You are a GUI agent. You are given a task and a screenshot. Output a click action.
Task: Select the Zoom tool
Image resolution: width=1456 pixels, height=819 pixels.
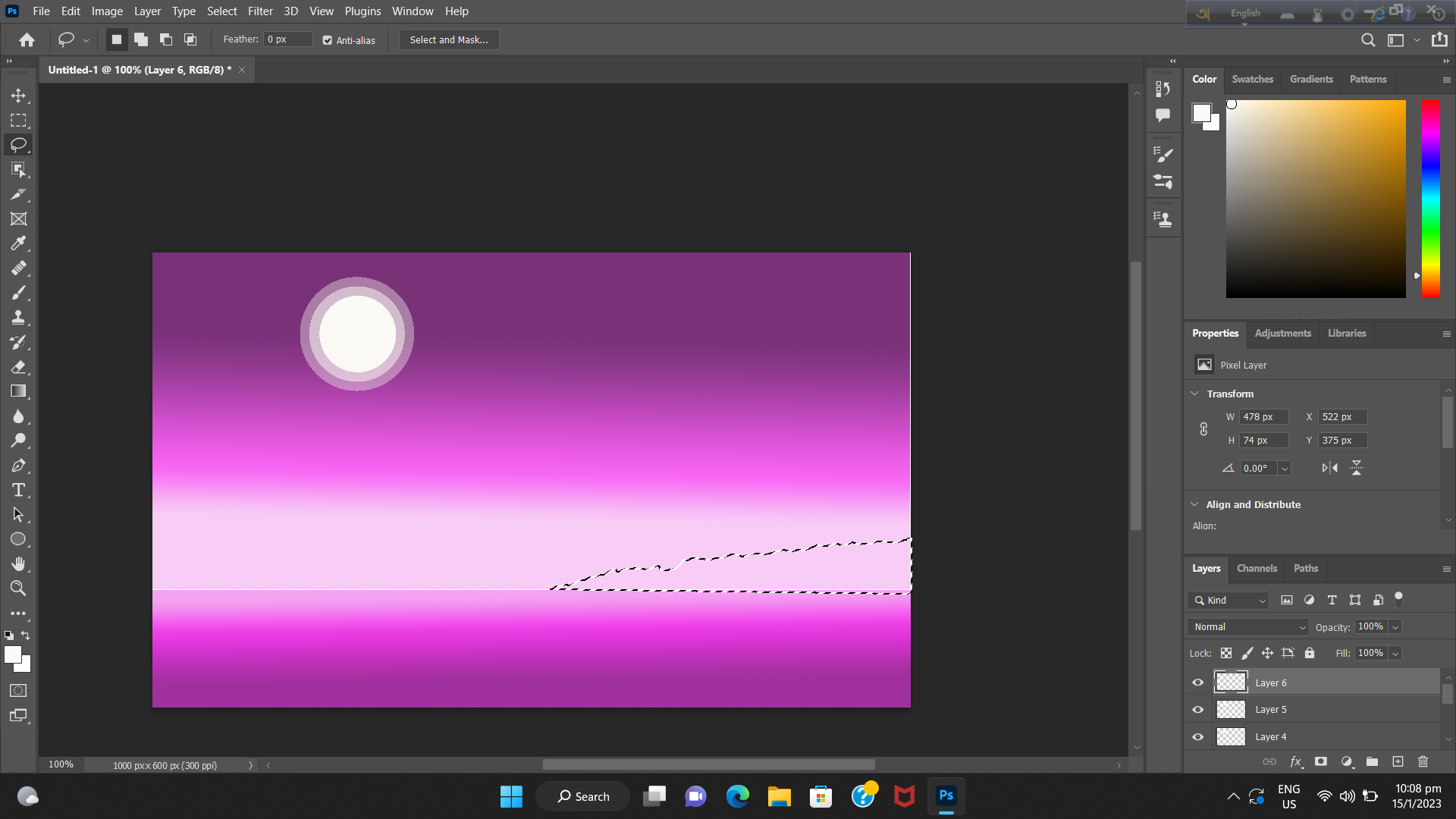coord(19,588)
